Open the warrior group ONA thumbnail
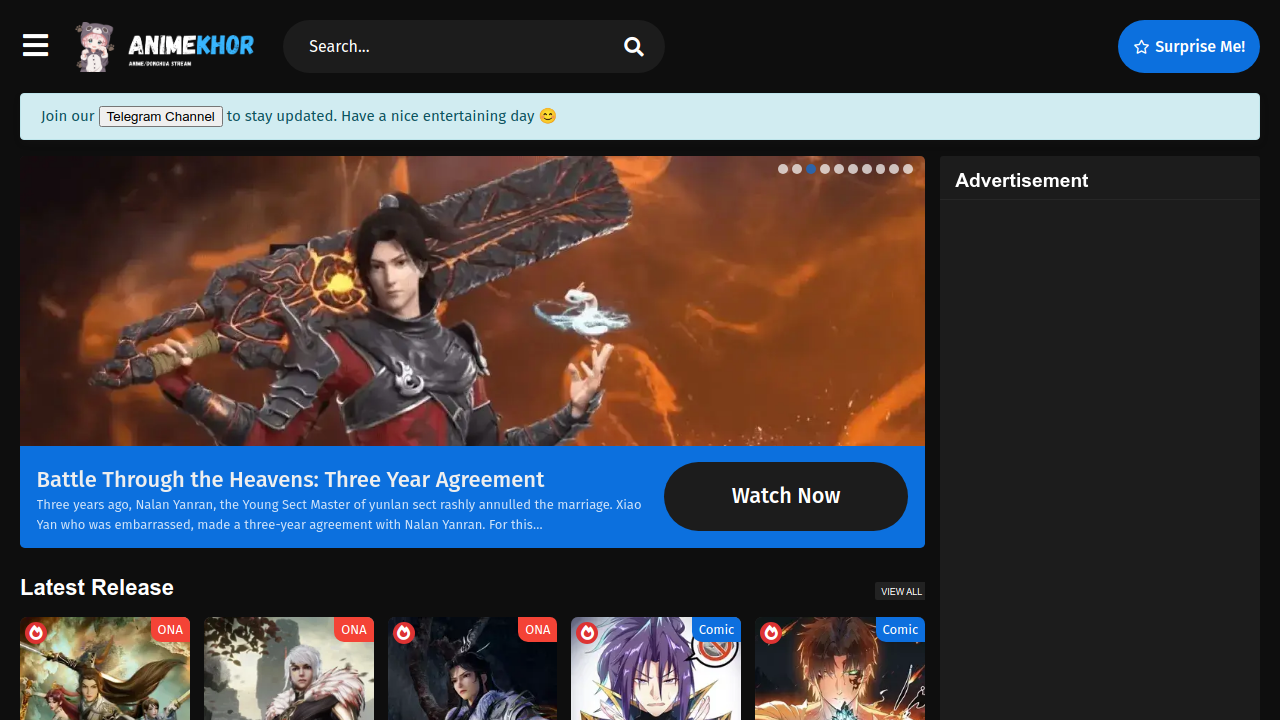Viewport: 1280px width, 720px height. click(105, 669)
